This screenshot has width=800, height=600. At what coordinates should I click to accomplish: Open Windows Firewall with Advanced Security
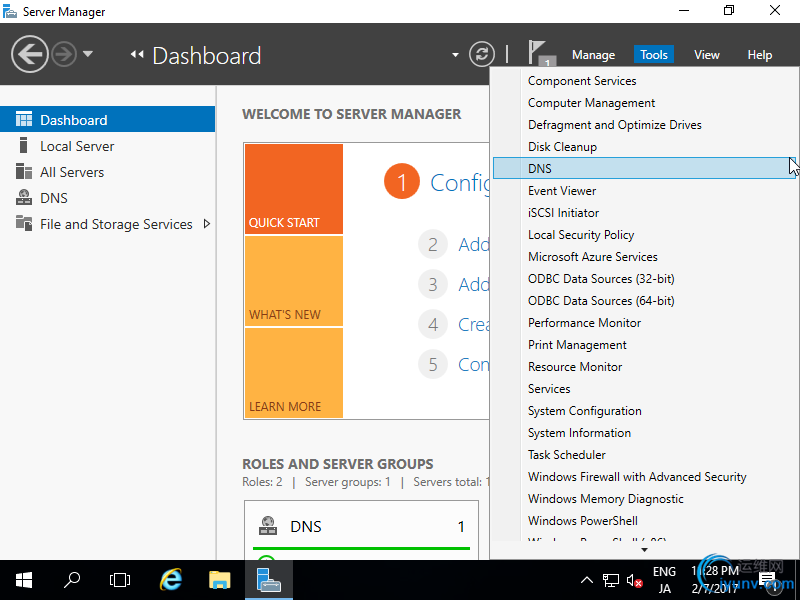(637, 476)
